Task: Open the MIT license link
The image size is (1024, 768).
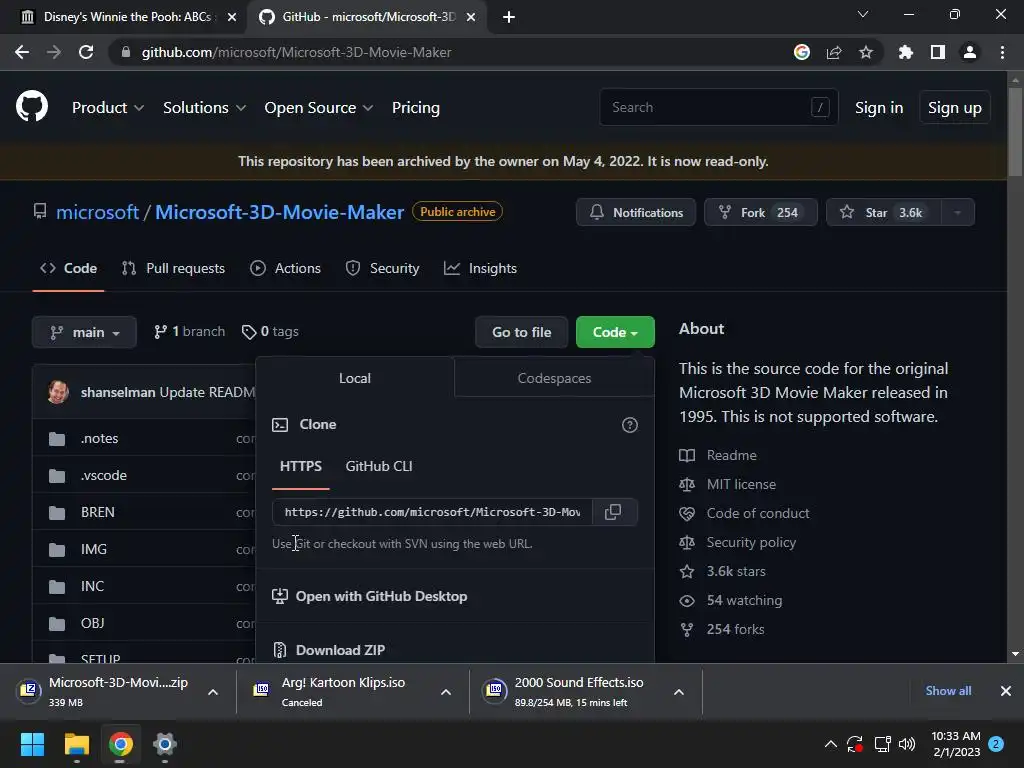Action: (x=741, y=485)
